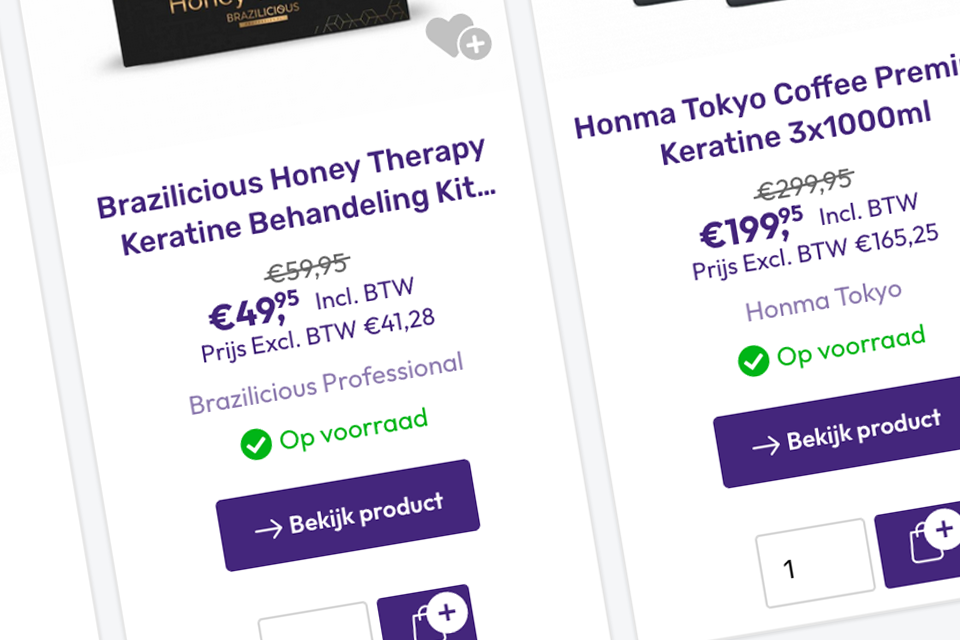This screenshot has width=960, height=640.
Task: Focus the quantity field under Brazilicious product
Action: pyautogui.click(x=315, y=625)
